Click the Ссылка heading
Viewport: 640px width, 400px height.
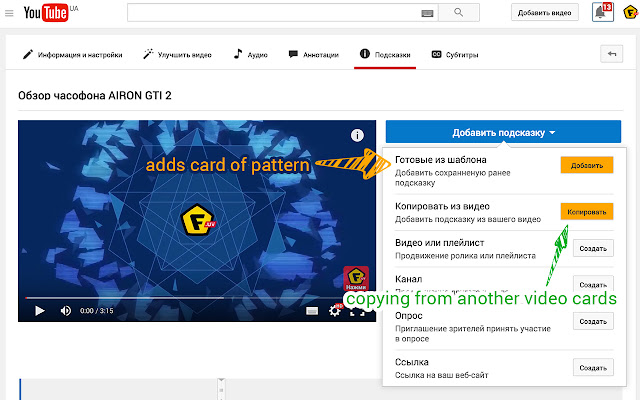(411, 362)
